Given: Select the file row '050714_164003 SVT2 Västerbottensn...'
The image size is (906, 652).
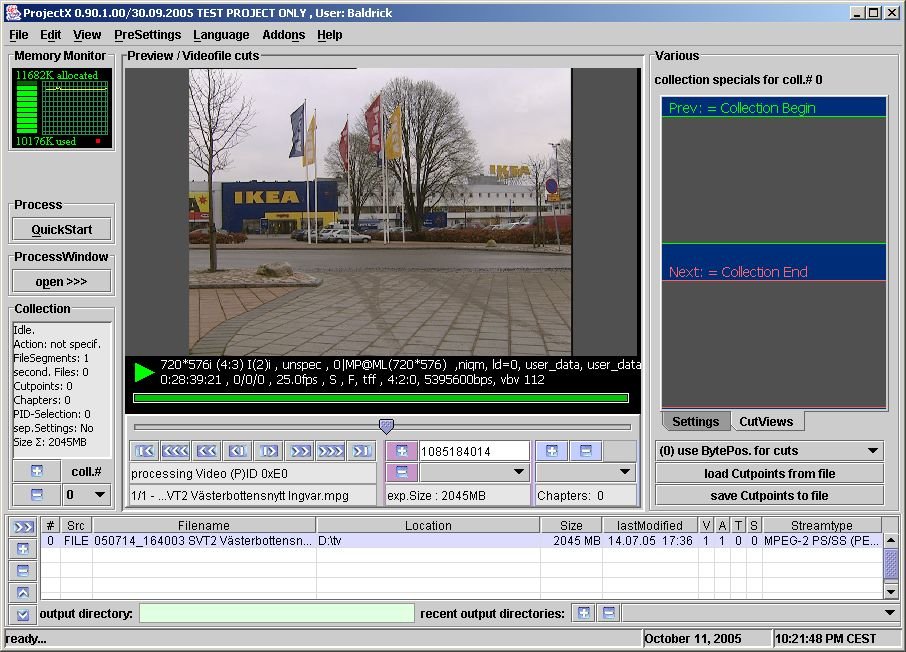Looking at the screenshot, I should (462, 541).
